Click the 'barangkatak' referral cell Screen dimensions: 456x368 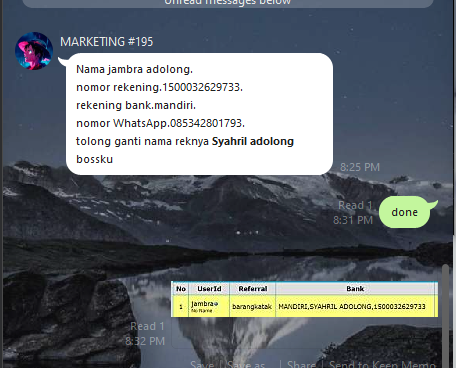pyautogui.click(x=252, y=306)
